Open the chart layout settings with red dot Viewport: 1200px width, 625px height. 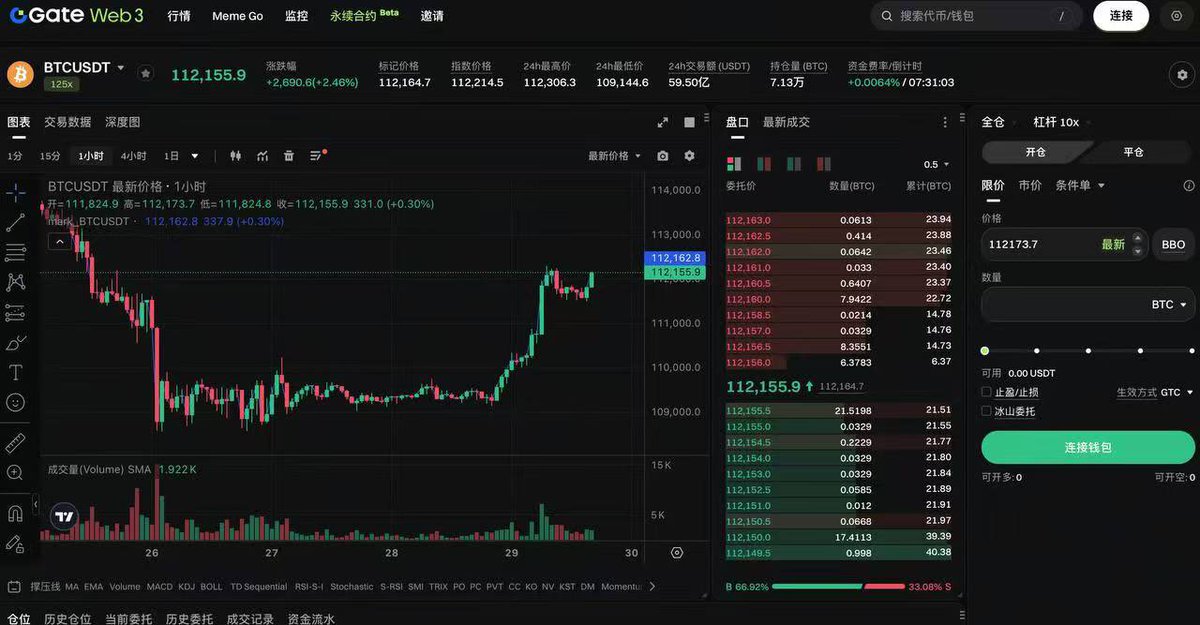click(317, 156)
